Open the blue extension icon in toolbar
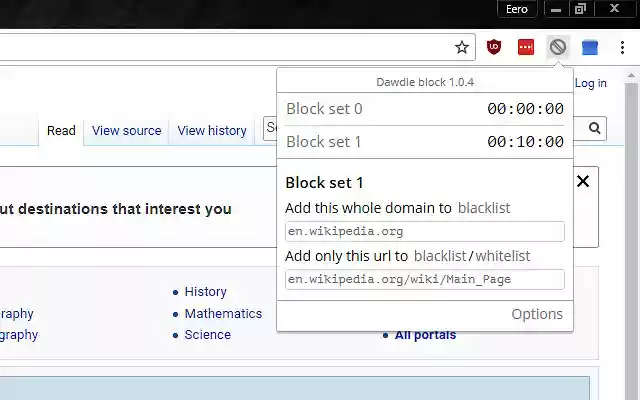Image resolution: width=640 pixels, height=400 pixels. tap(590, 47)
